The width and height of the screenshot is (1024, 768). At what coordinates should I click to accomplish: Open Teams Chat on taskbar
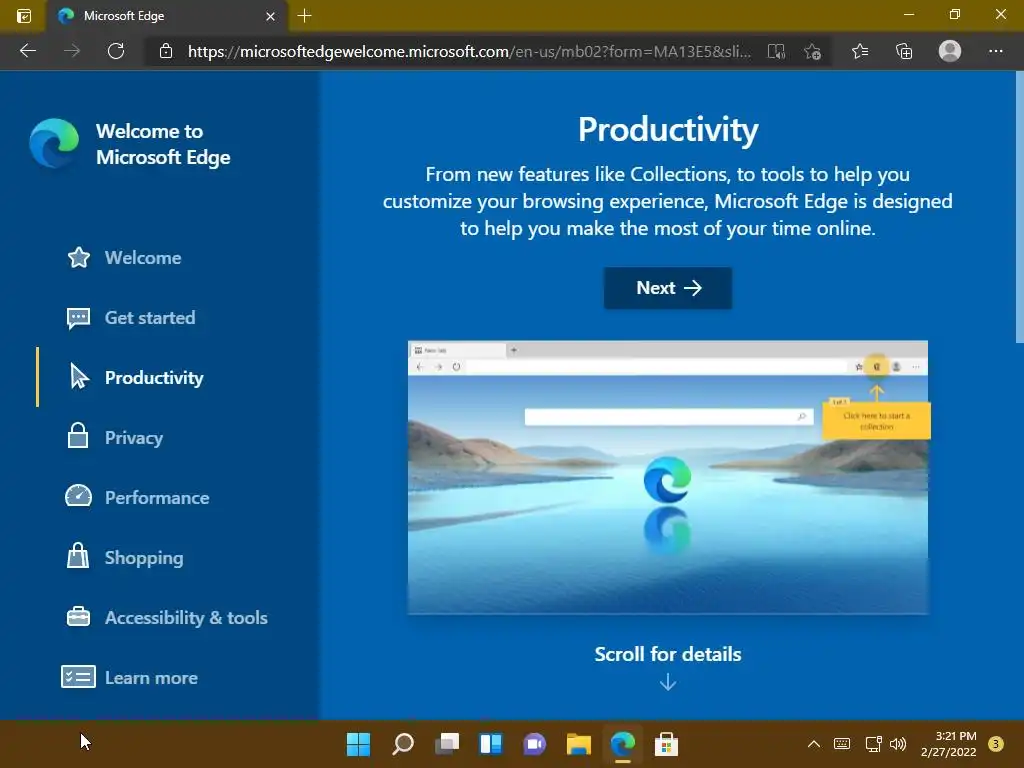[534, 744]
